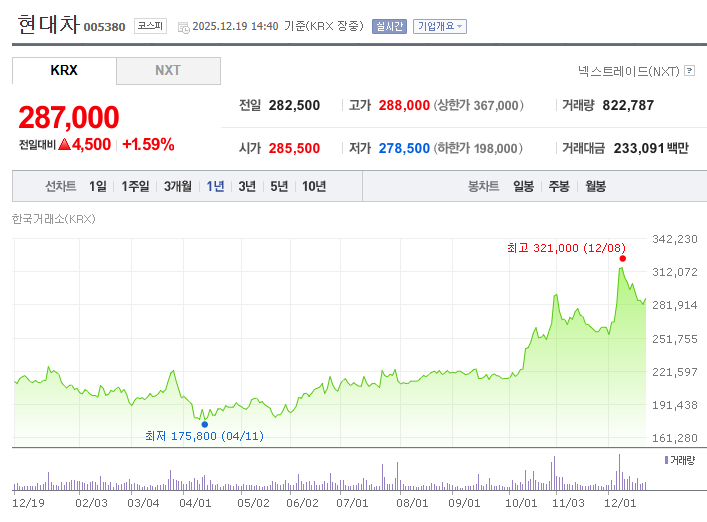This screenshot has width=707, height=522.
Task: Click the 코스피 market badge
Action: tap(150, 26)
